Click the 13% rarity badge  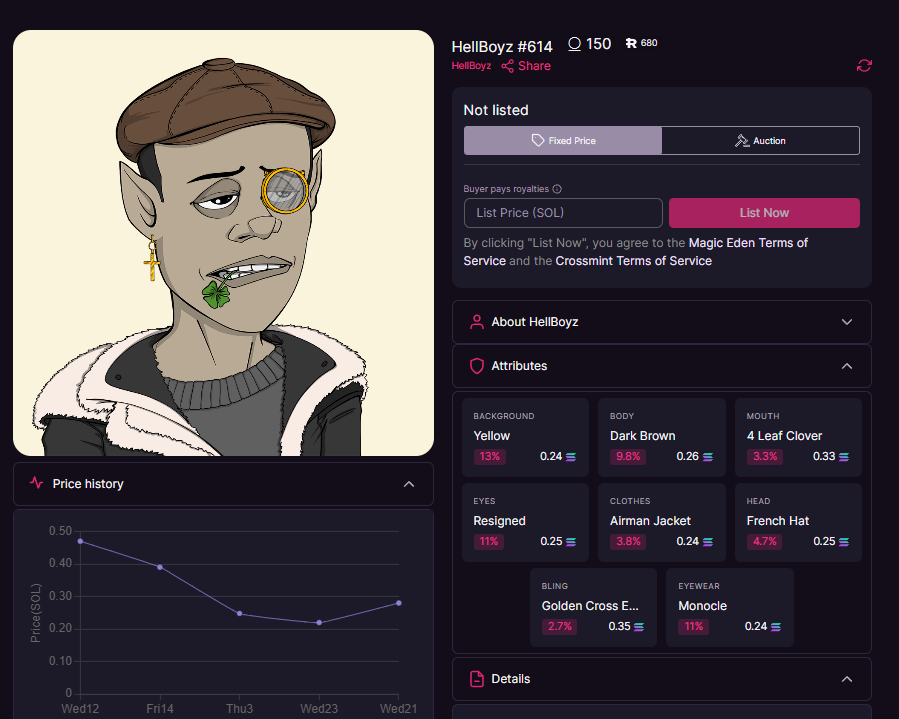point(490,456)
